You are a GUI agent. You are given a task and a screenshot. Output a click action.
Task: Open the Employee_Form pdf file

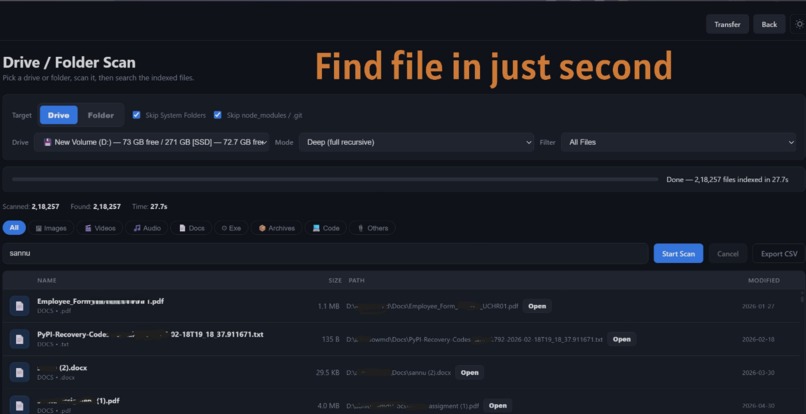(x=537, y=306)
